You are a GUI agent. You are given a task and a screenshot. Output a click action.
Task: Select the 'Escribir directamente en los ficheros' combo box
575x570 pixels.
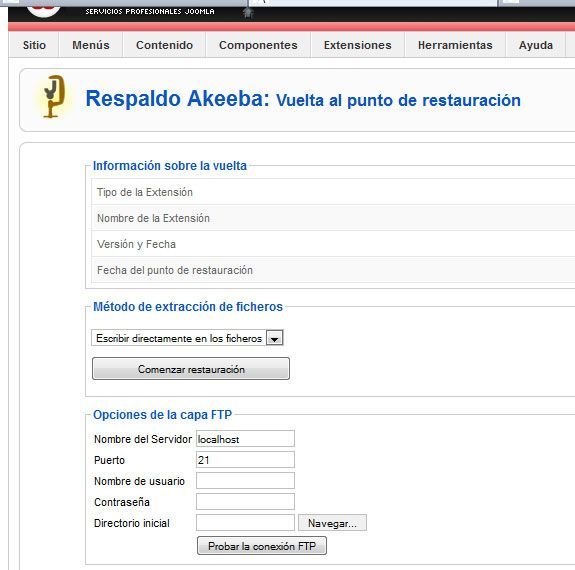coord(187,338)
